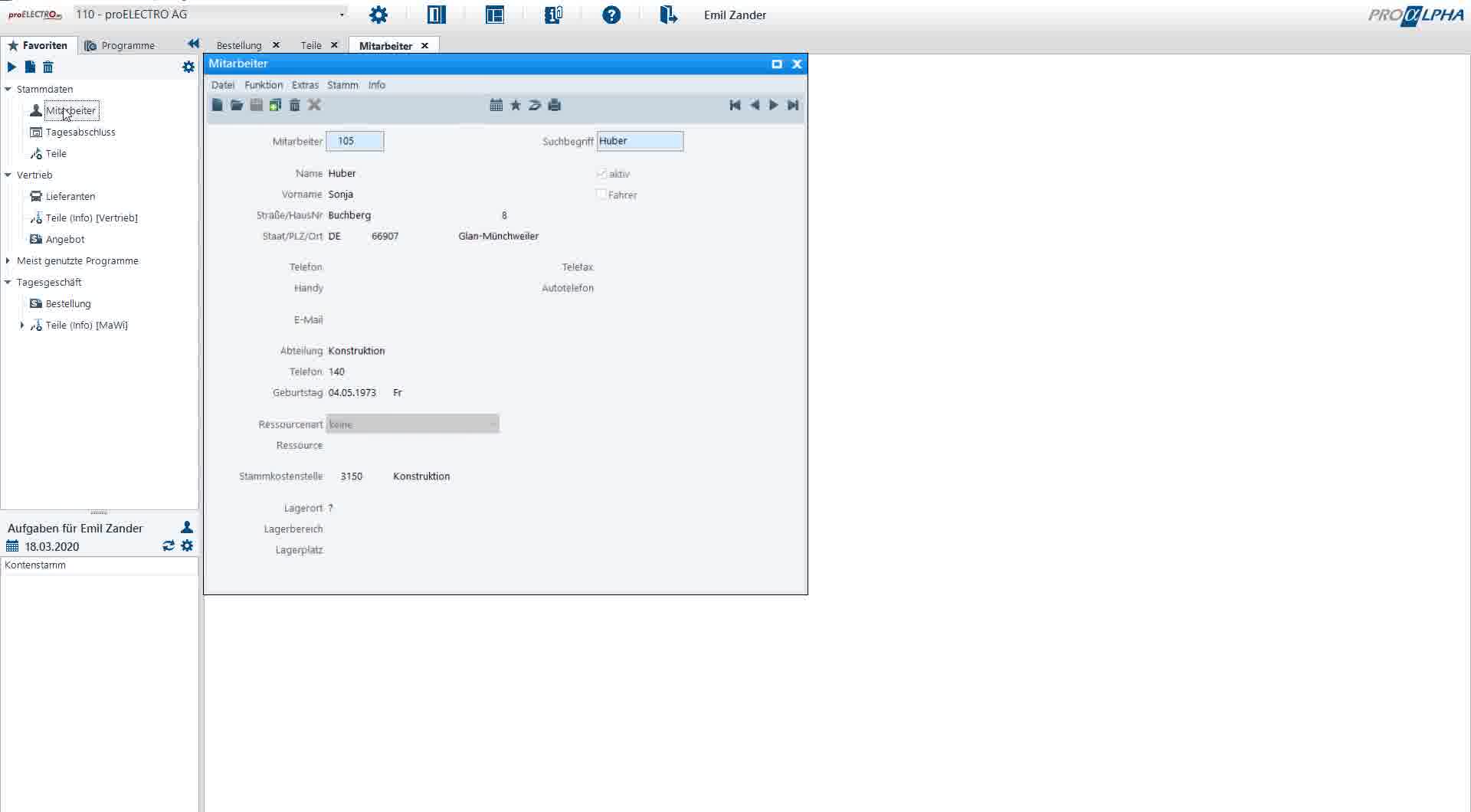This screenshot has height=812, width=1471.
Task: Open global settings gear in top bar
Action: point(378,15)
